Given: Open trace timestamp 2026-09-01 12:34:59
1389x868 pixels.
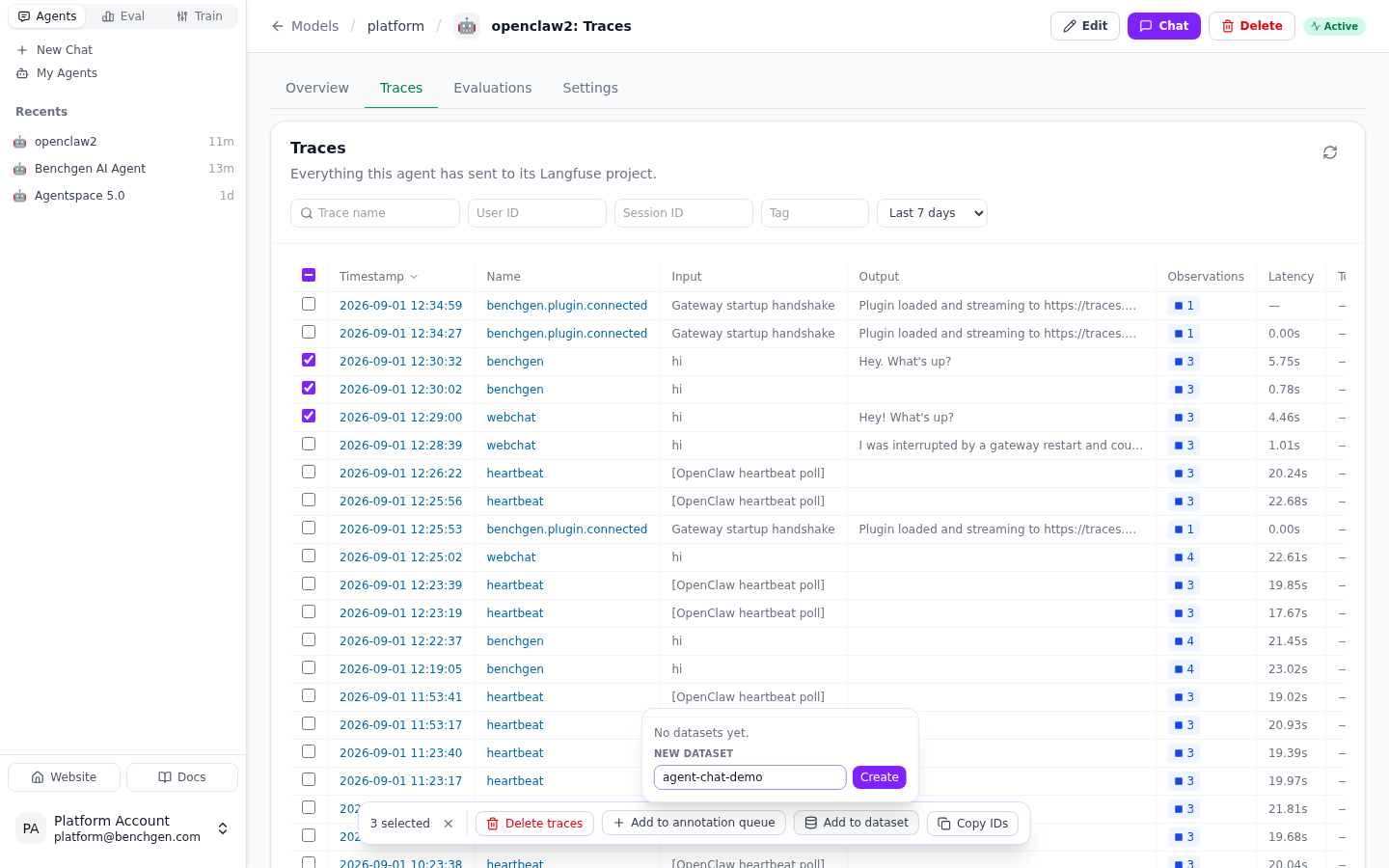Looking at the screenshot, I should coord(400,306).
